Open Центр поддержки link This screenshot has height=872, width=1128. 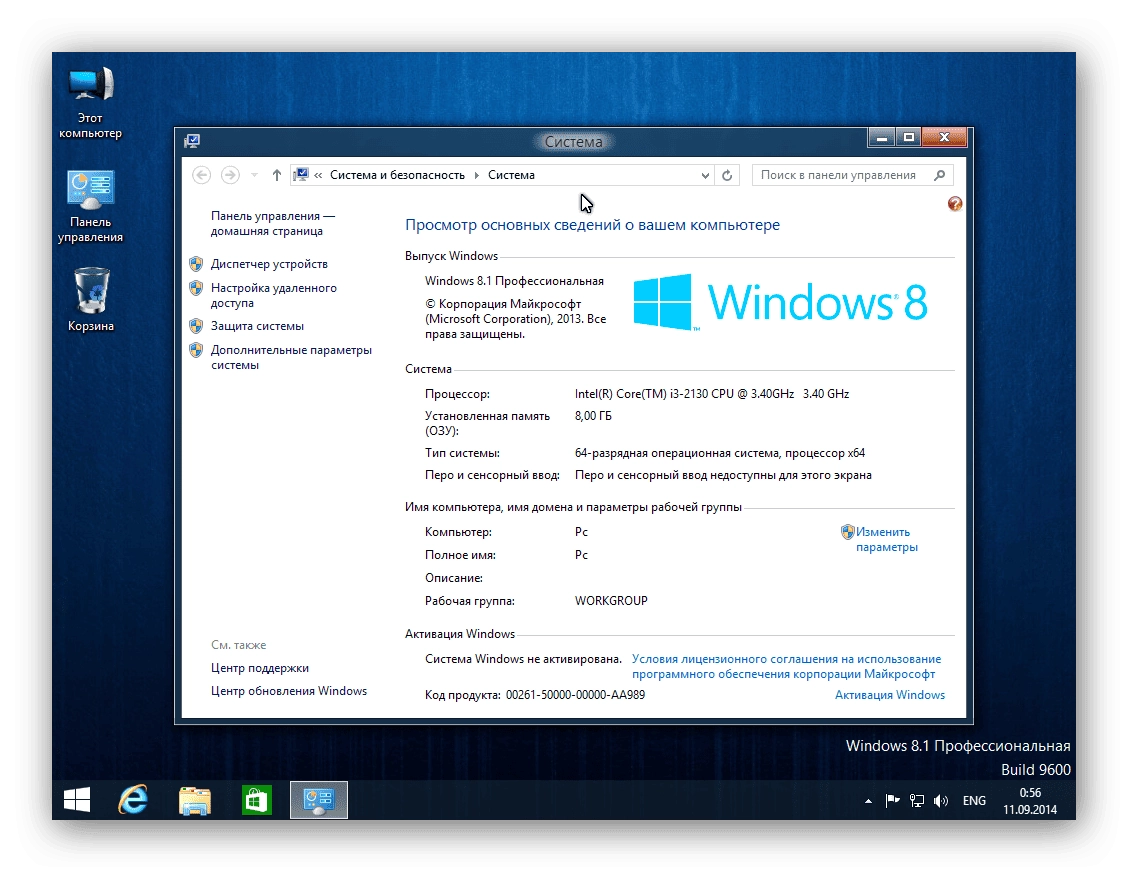260,668
